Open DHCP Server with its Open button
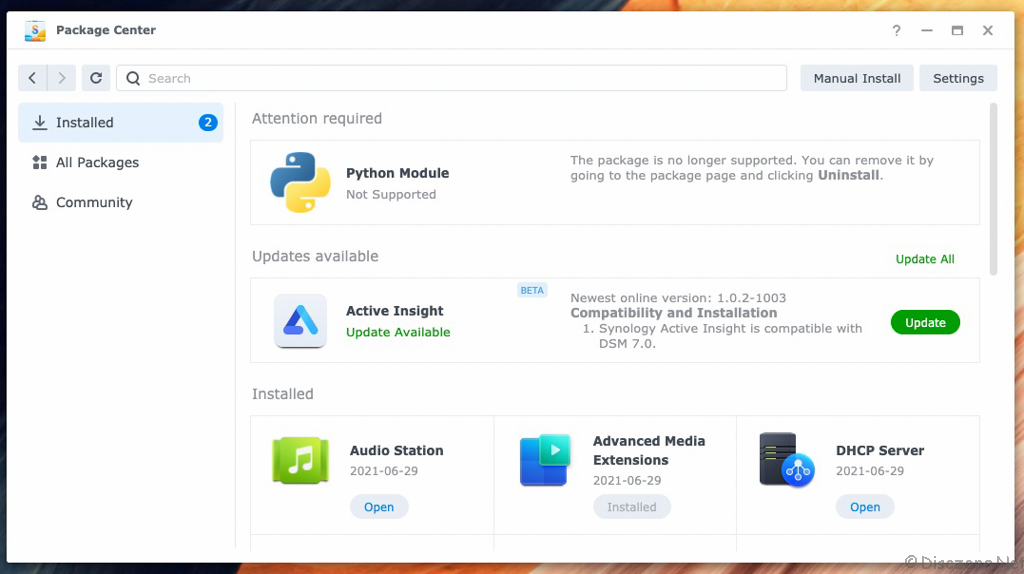Image resolution: width=1024 pixels, height=574 pixels. [x=865, y=507]
